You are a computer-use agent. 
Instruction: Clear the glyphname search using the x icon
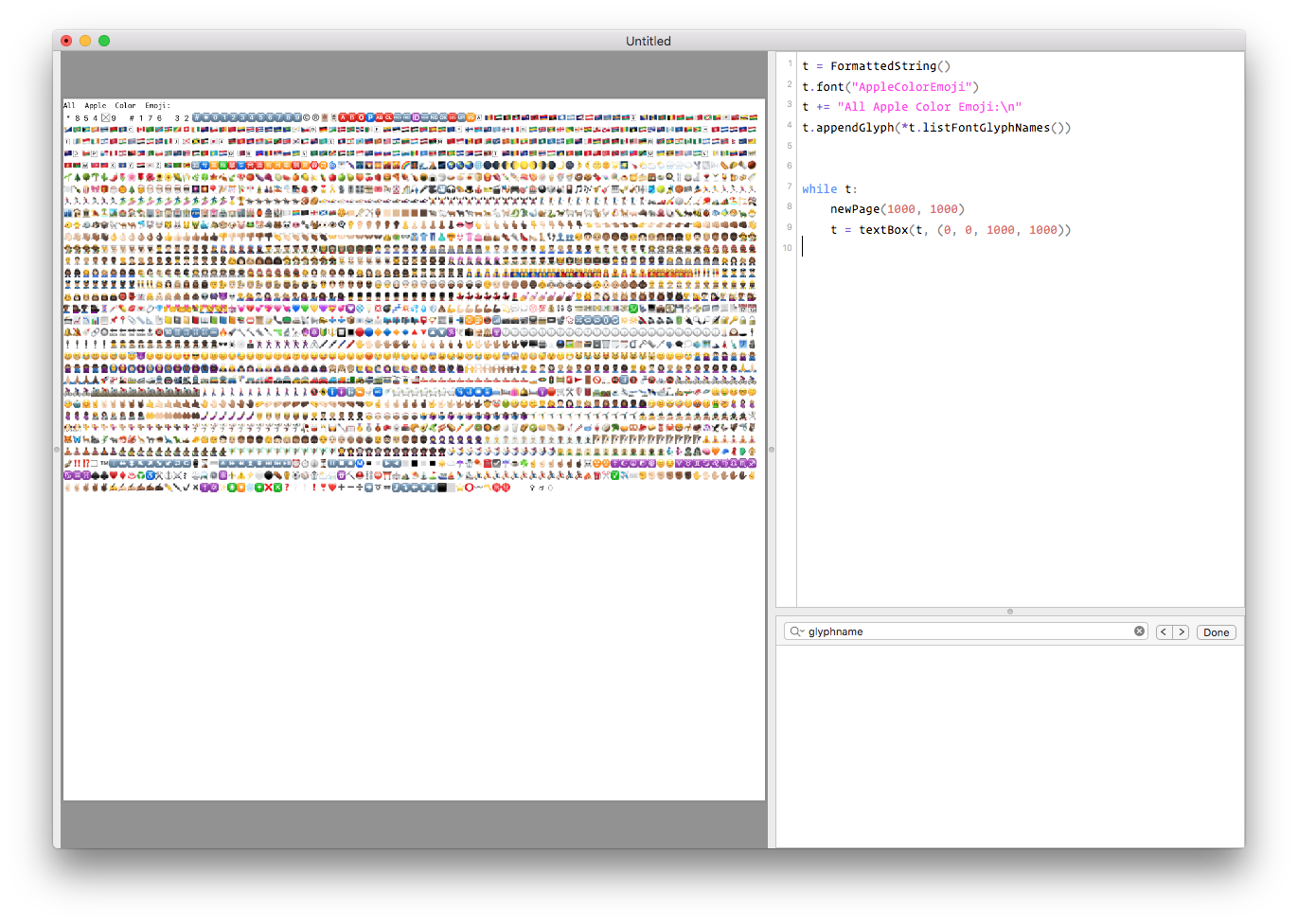pos(1139,631)
